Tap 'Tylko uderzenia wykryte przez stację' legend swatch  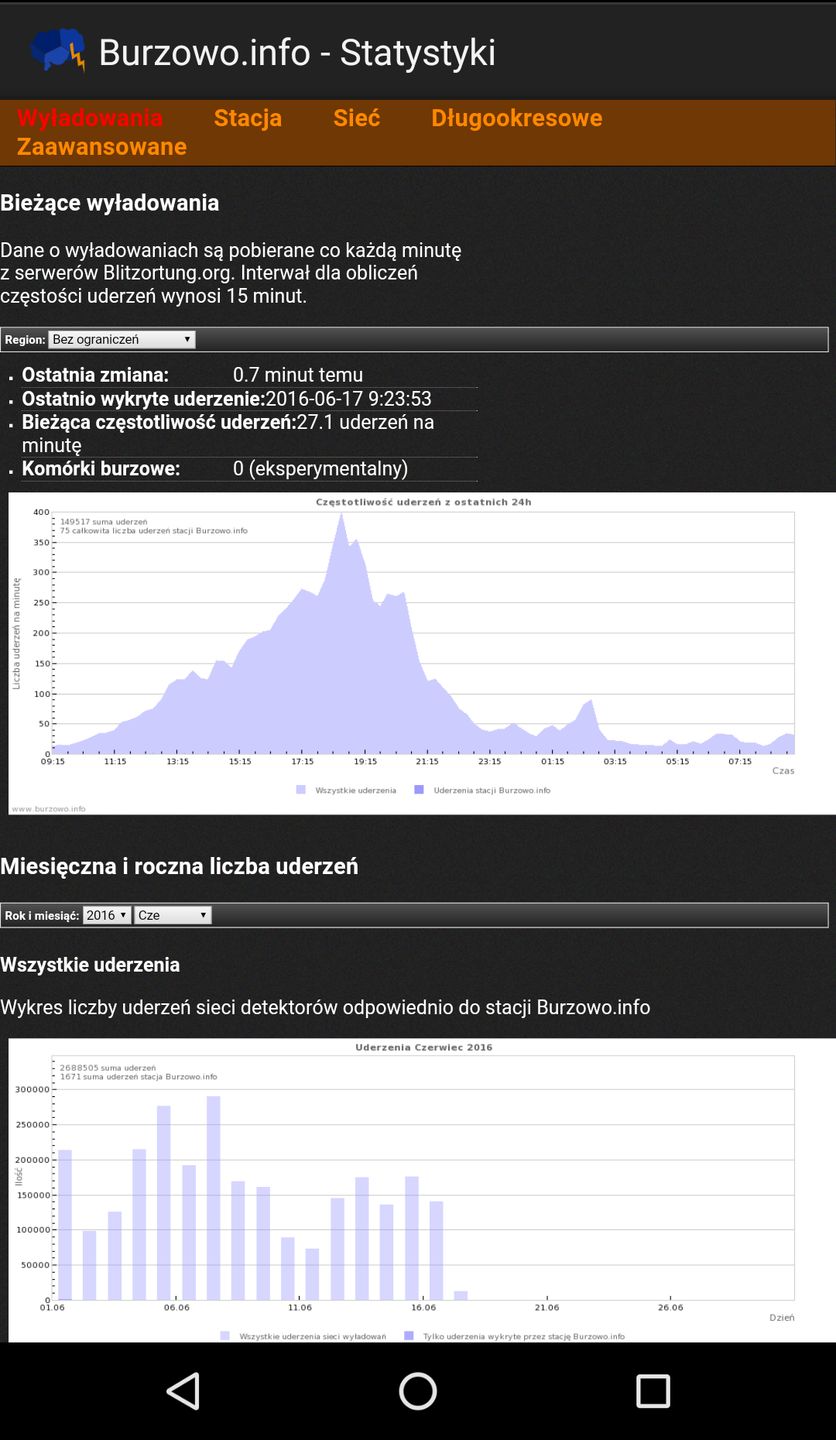pos(409,1336)
